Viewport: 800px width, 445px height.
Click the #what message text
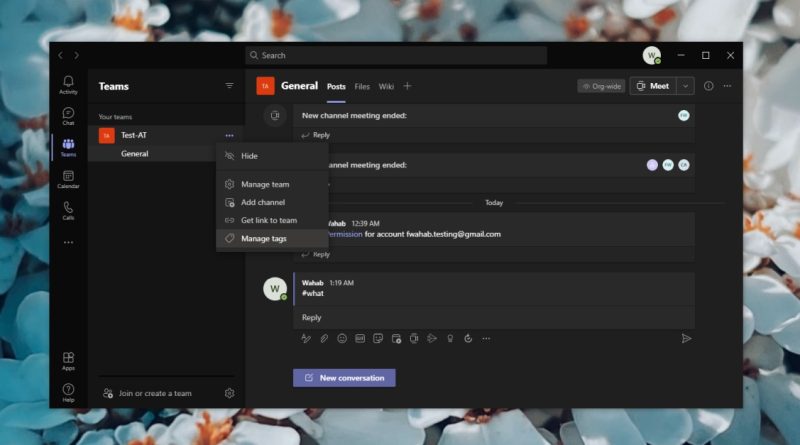313,293
